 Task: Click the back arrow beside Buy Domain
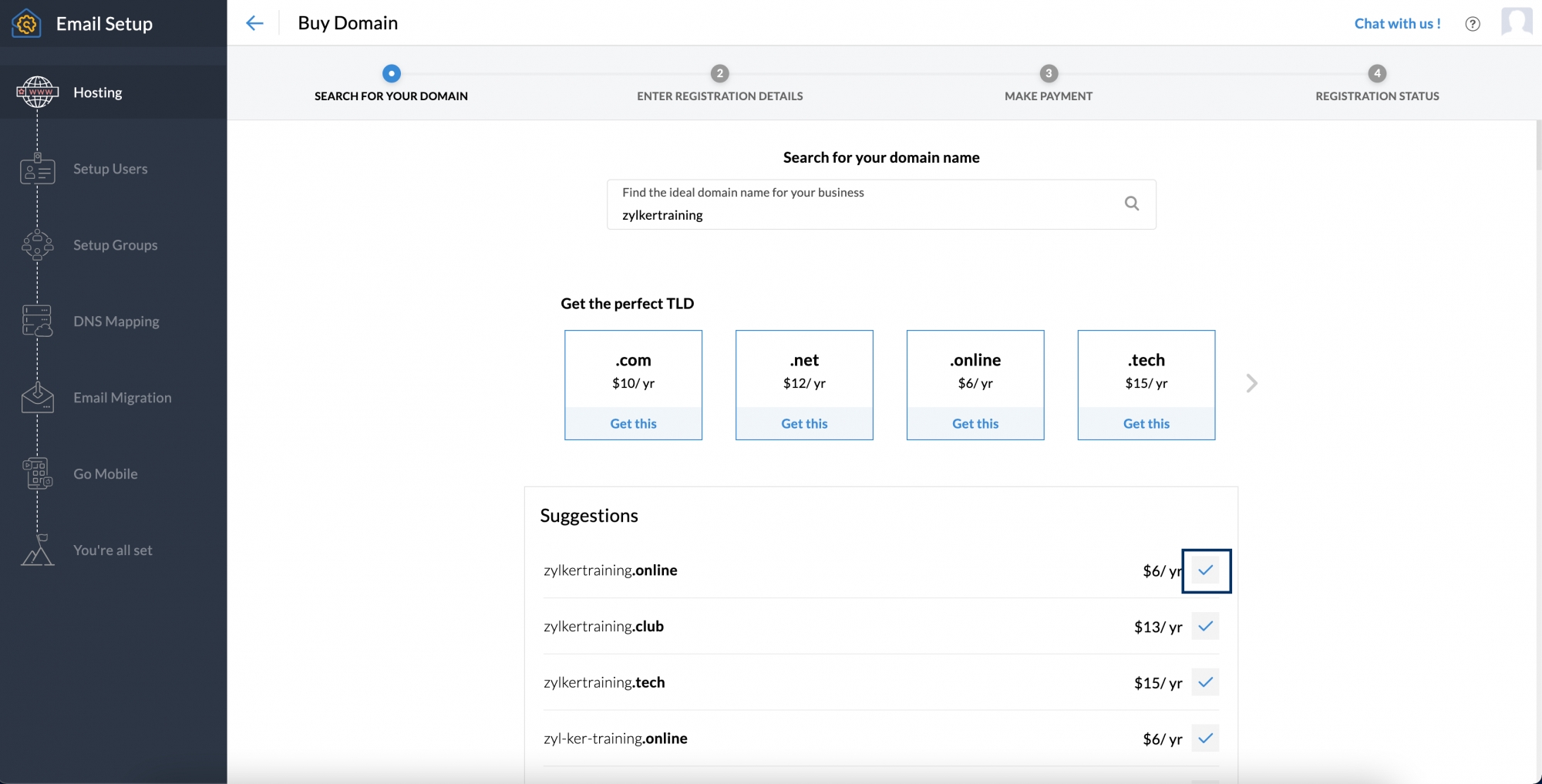[x=254, y=23]
